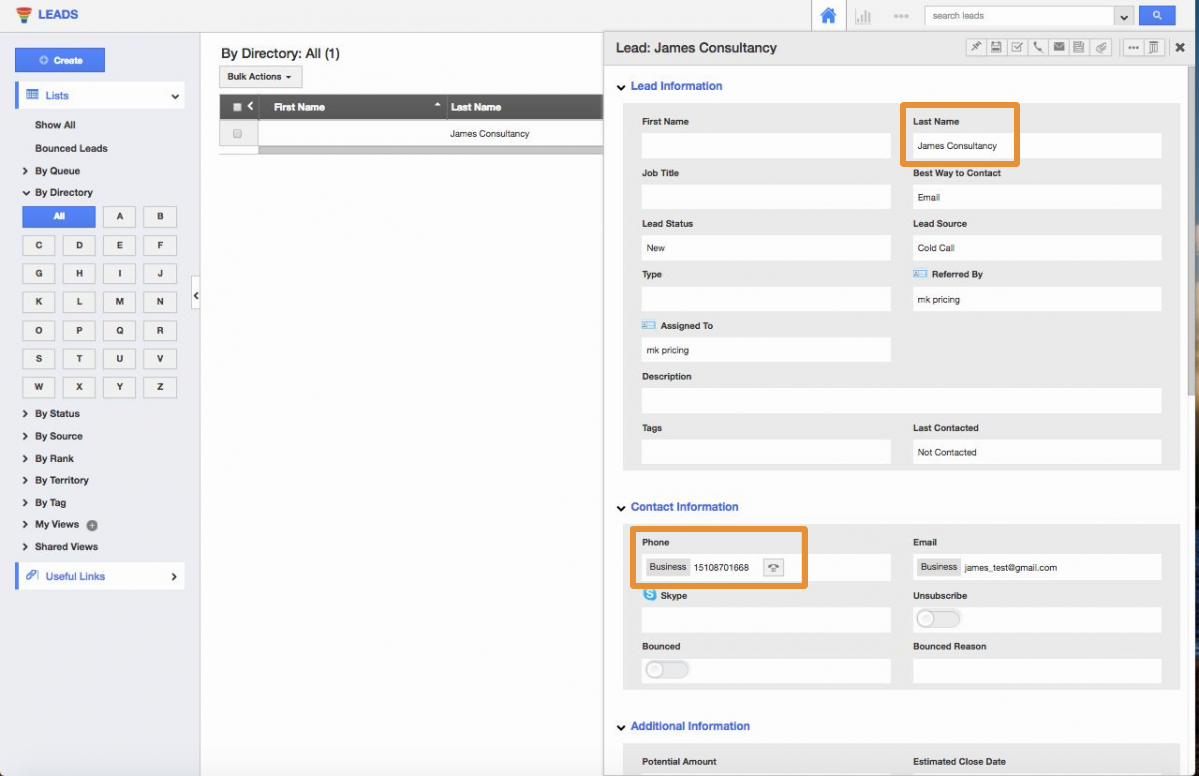
Task: Expand the By Status list
Action: [57, 414]
